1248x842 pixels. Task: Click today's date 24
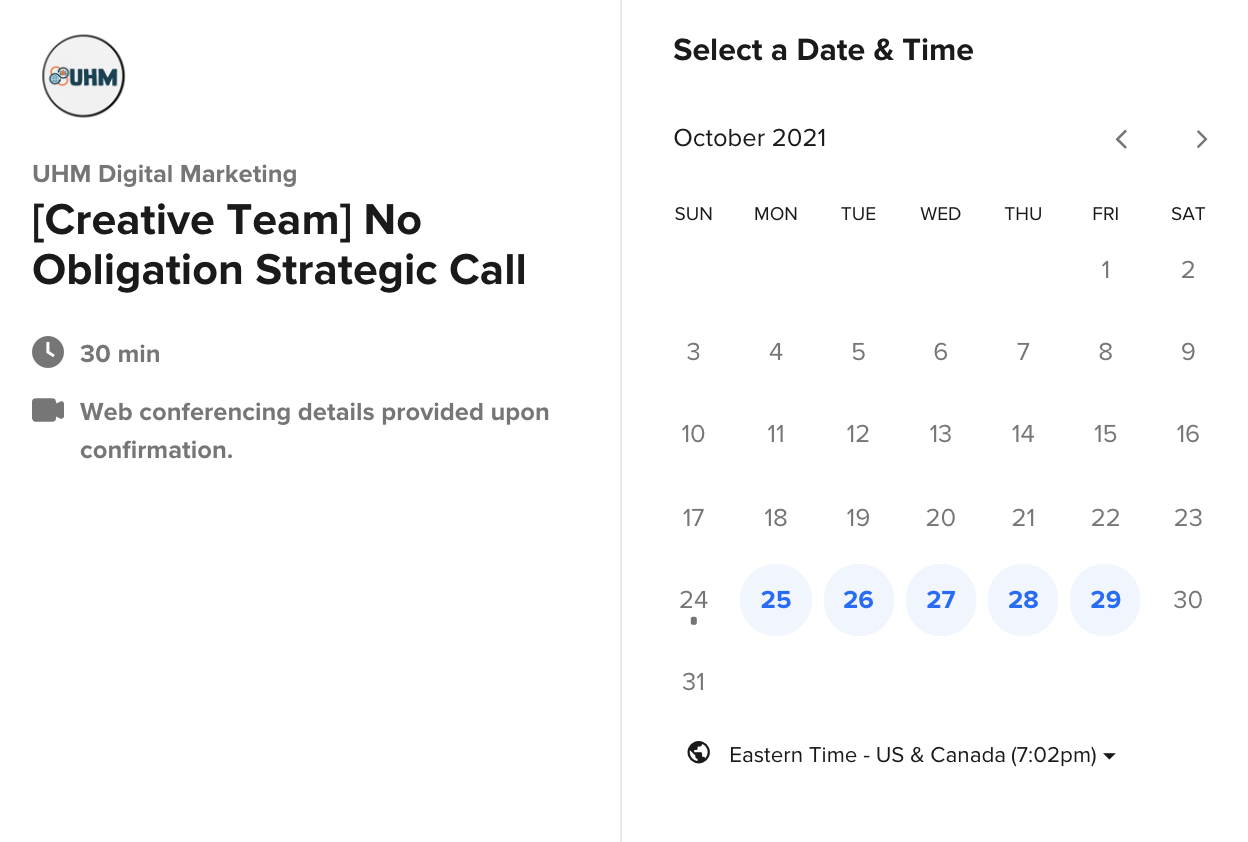coord(694,600)
